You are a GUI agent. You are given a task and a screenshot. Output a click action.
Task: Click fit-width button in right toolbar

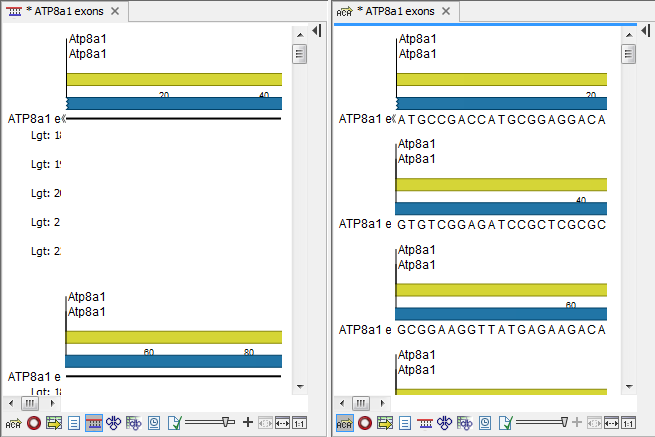[x=612, y=423]
